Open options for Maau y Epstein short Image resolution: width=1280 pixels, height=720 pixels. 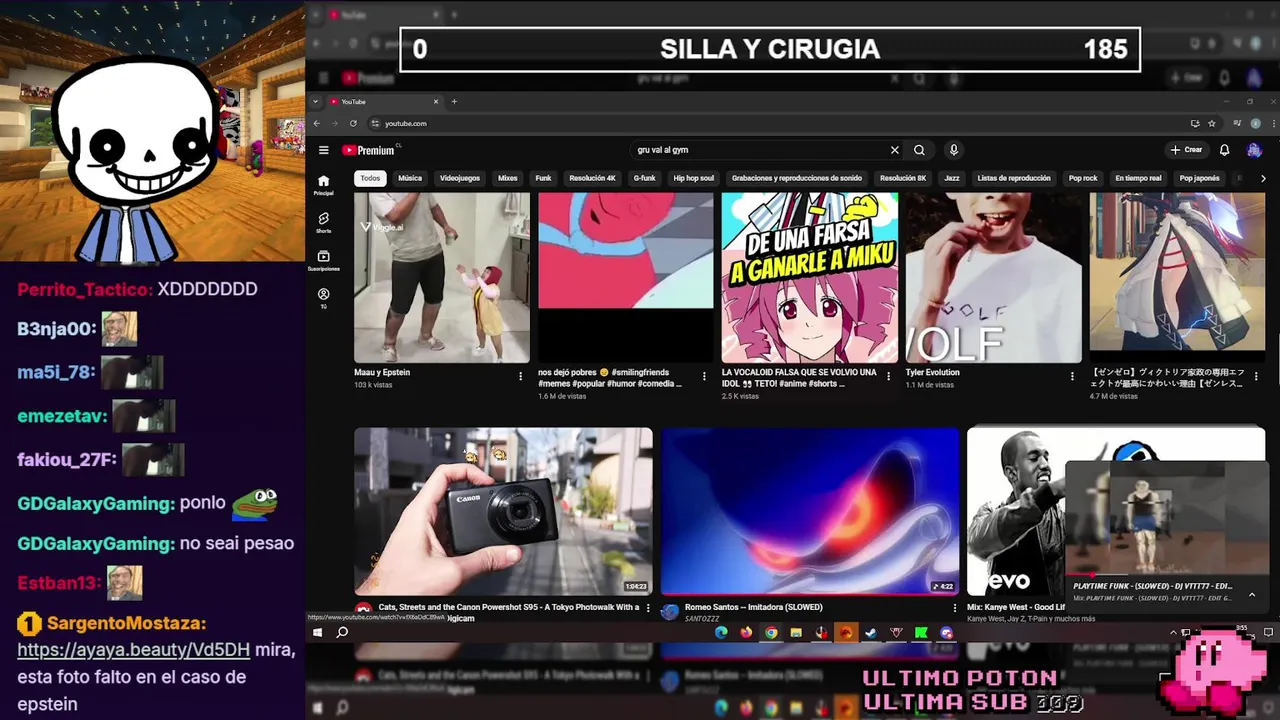coord(520,377)
